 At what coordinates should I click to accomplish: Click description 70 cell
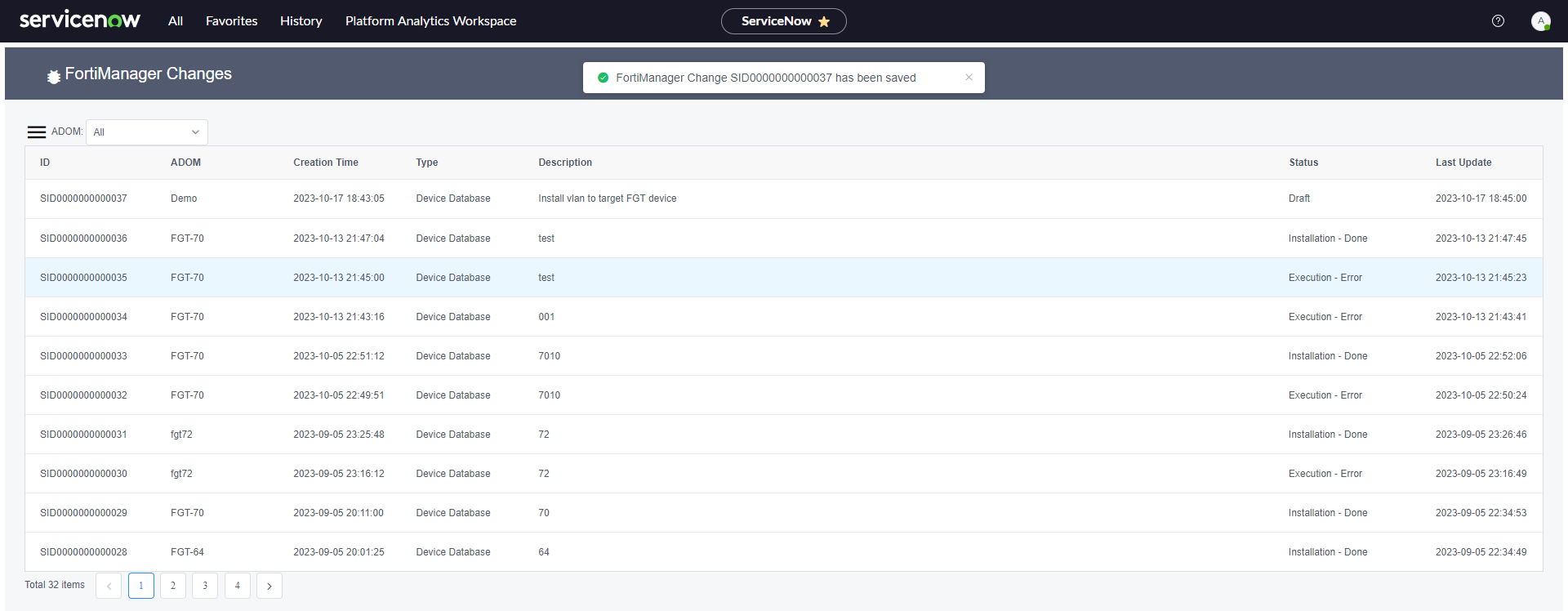click(544, 513)
